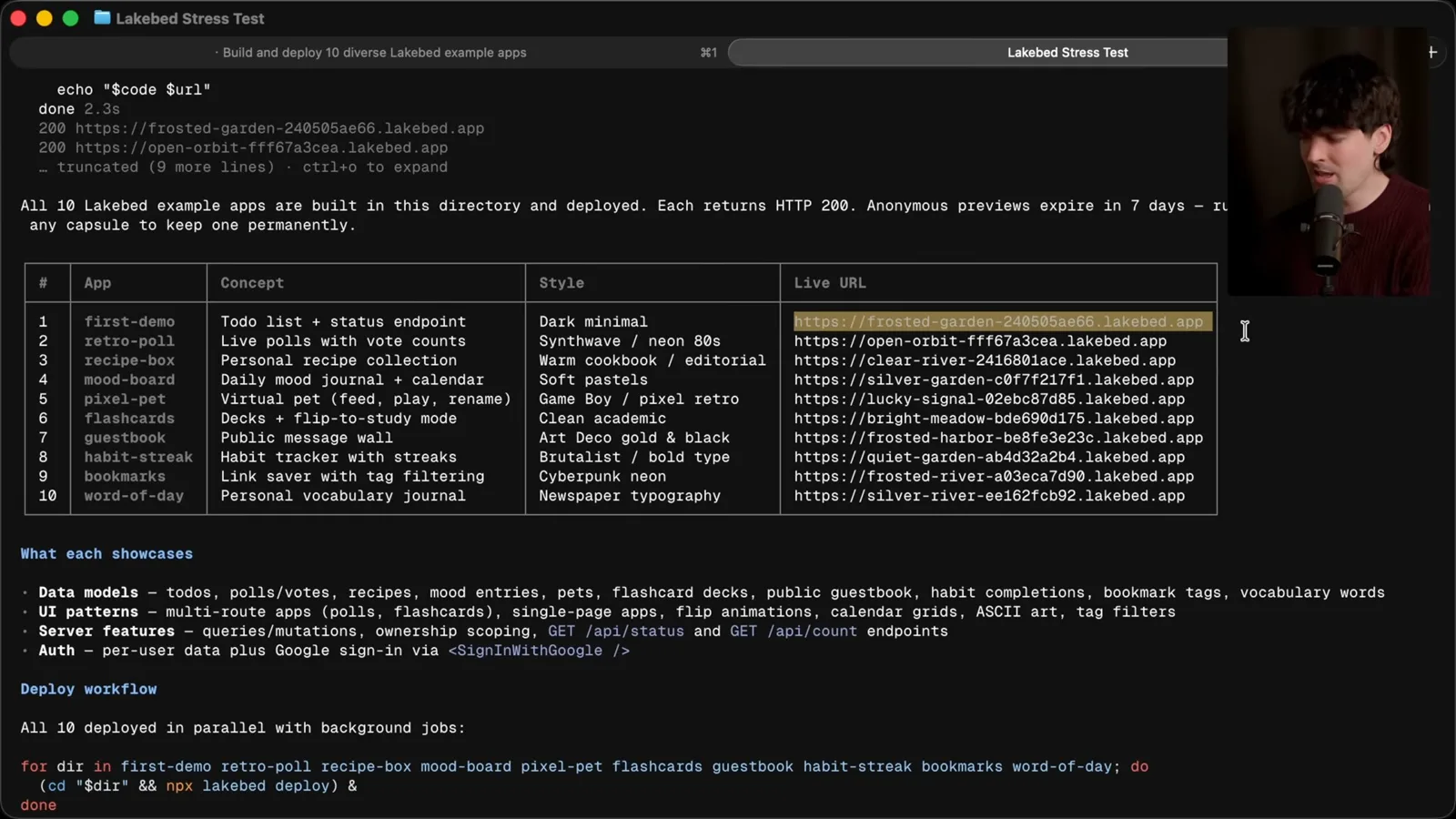The image size is (1456, 819).
Task: Click the window title "Lakebed Stress Test"
Action: point(190,18)
